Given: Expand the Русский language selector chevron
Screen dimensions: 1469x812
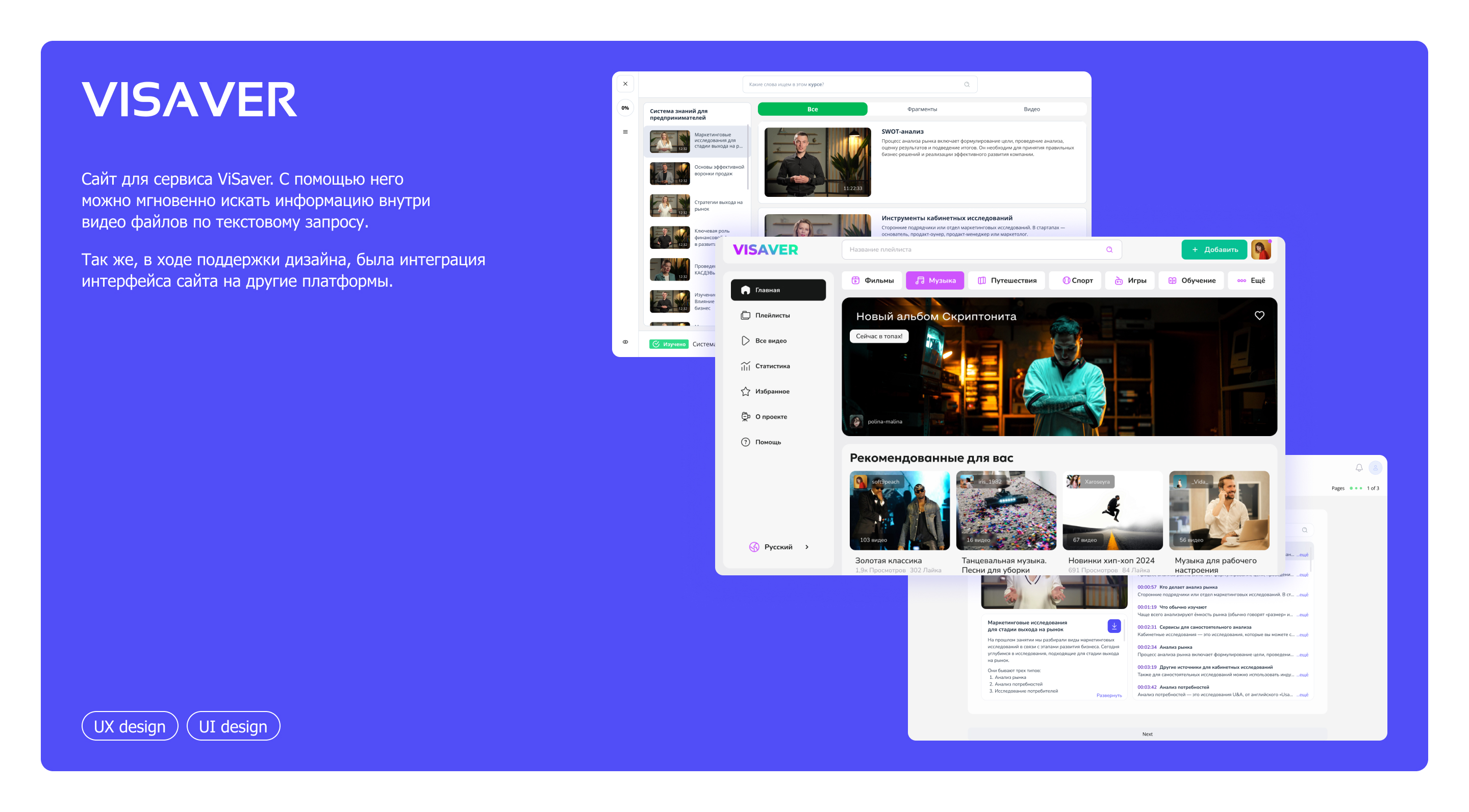Looking at the screenshot, I should (807, 546).
